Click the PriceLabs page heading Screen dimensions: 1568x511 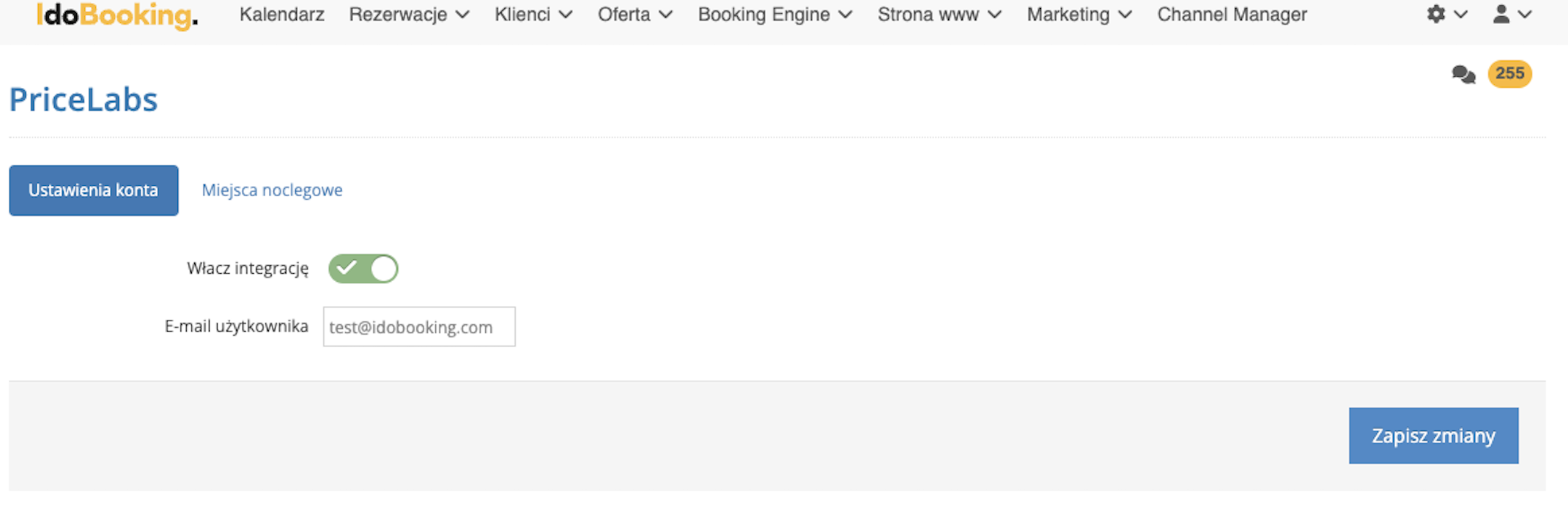(x=84, y=100)
